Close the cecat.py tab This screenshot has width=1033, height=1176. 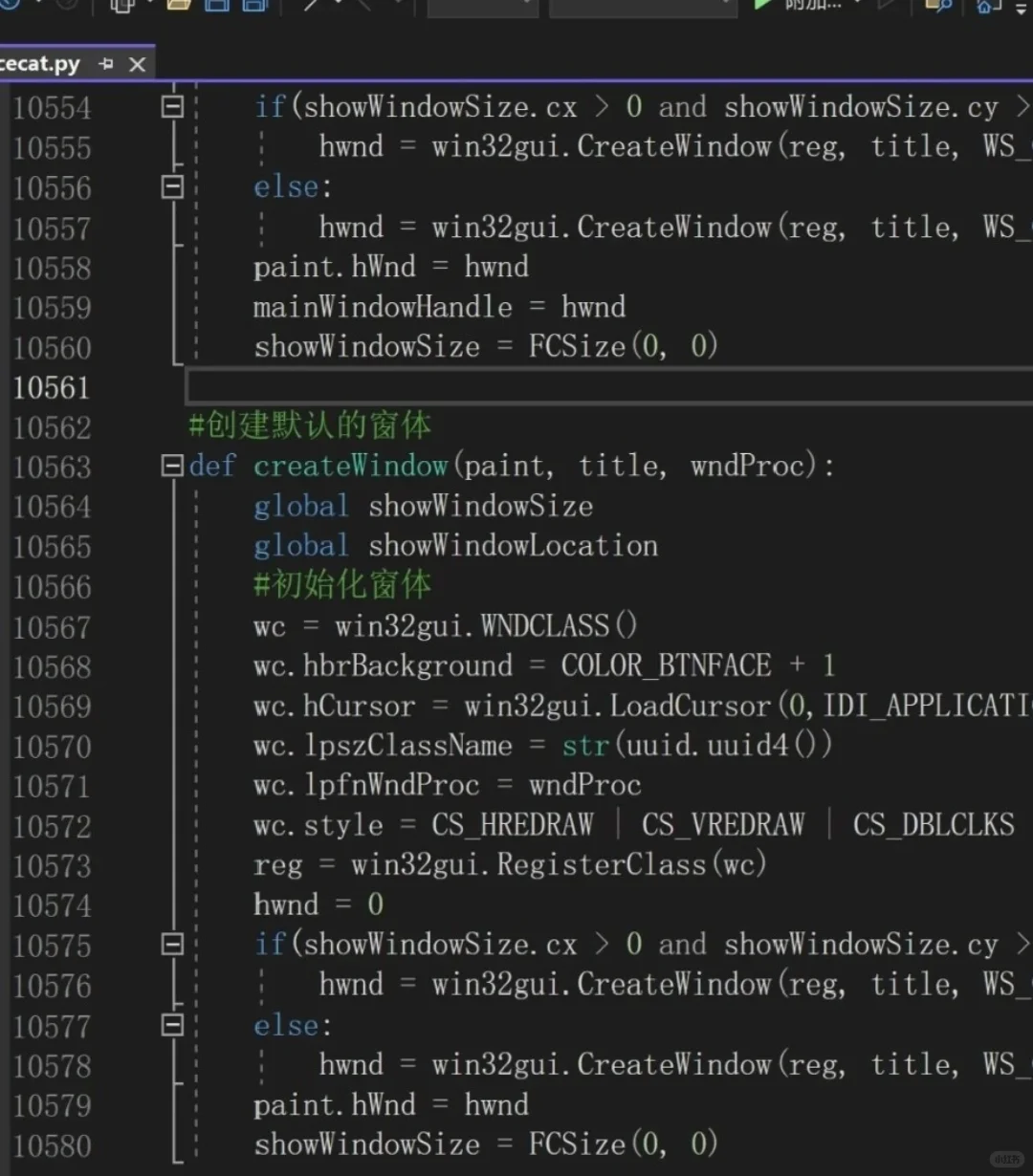(x=138, y=64)
